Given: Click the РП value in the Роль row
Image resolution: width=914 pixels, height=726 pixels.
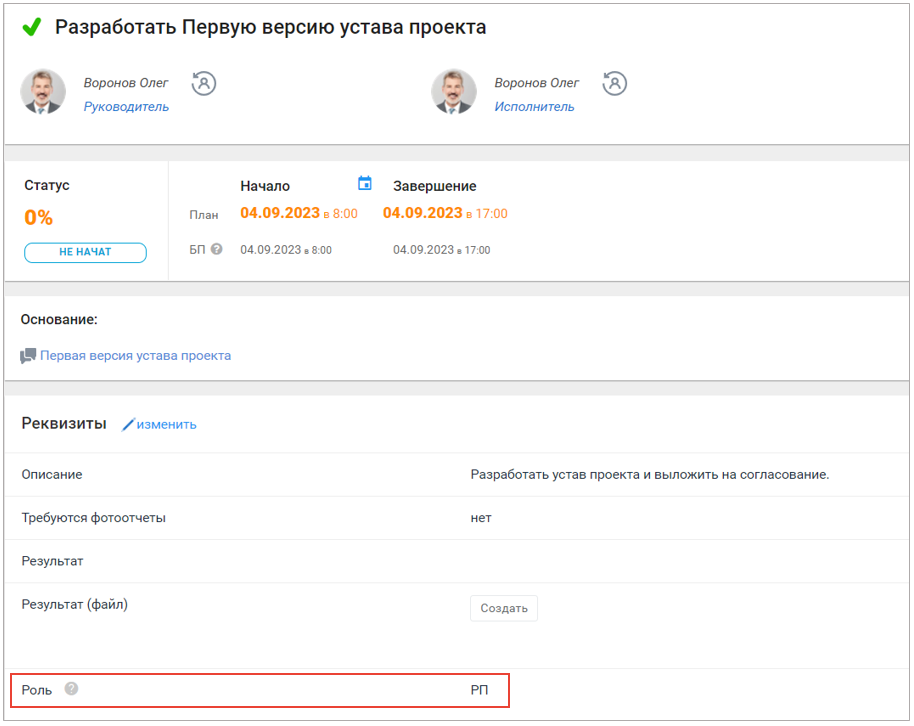Looking at the screenshot, I should coord(479,690).
